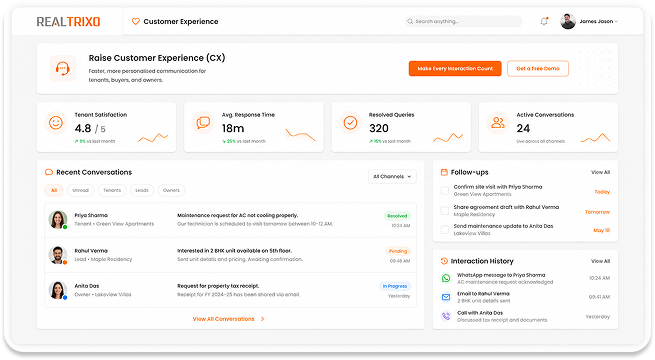Click the search magnifier icon
Screen dimensions: 655x360
(410, 21)
